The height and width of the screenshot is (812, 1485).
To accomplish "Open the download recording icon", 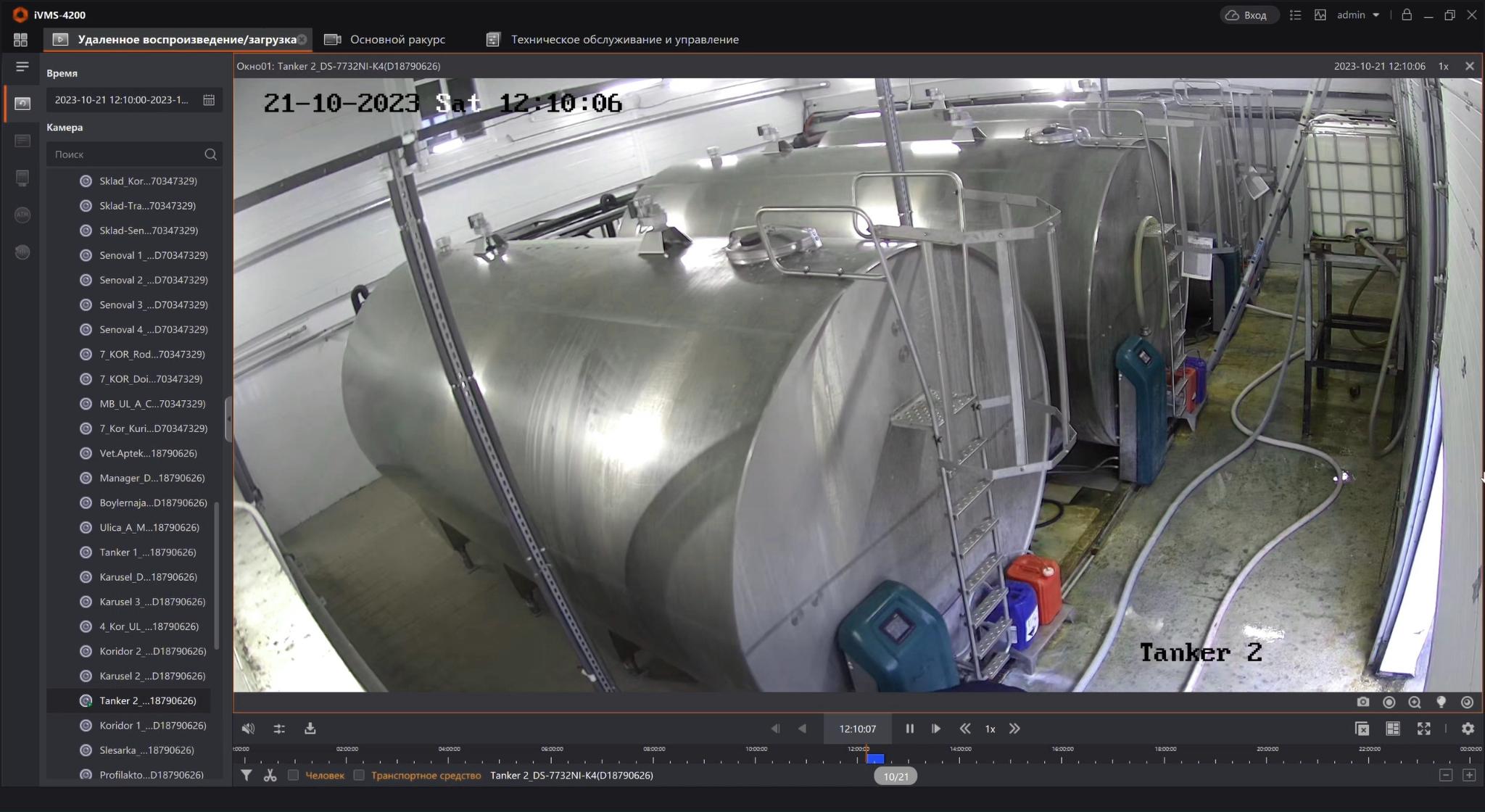I will coord(310,729).
